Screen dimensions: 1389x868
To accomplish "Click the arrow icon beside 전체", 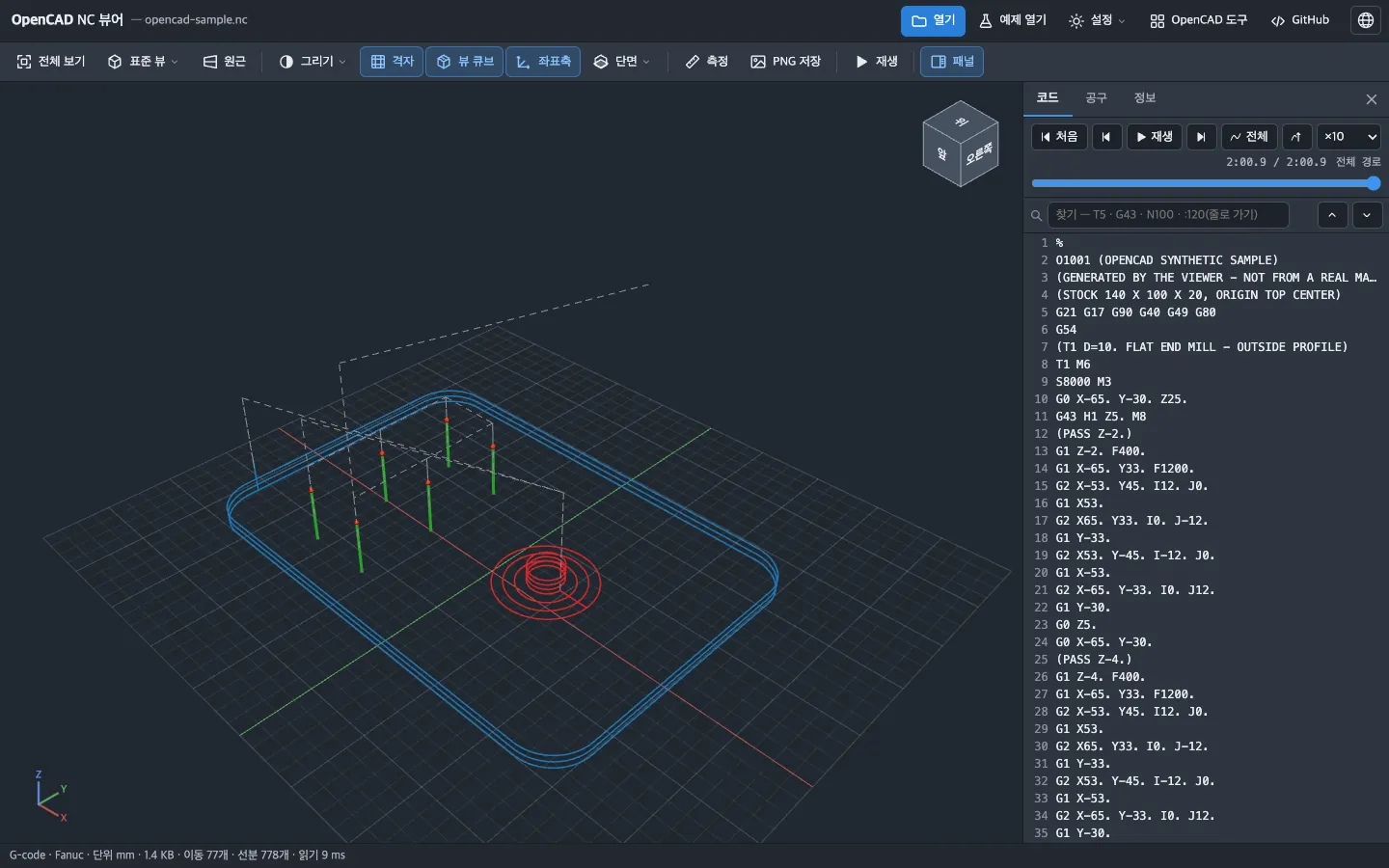I will (1296, 137).
